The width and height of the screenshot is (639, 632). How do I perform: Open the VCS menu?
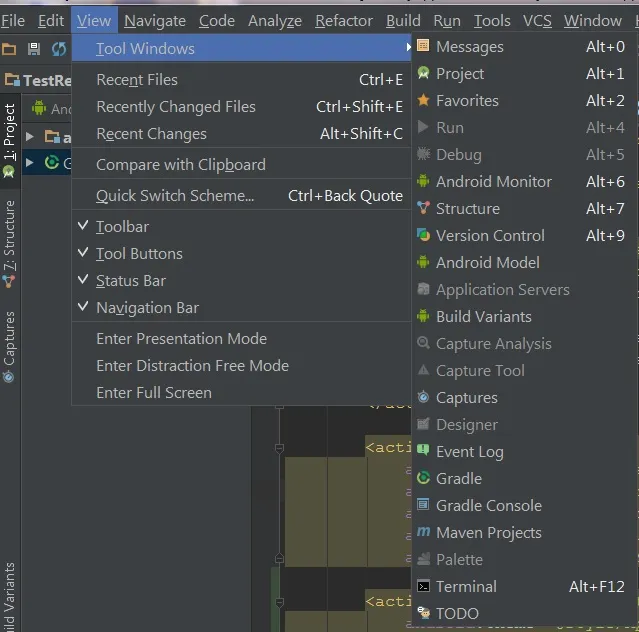[x=537, y=20]
